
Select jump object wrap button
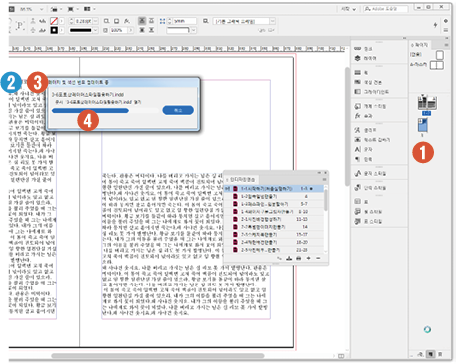pos(151,30)
